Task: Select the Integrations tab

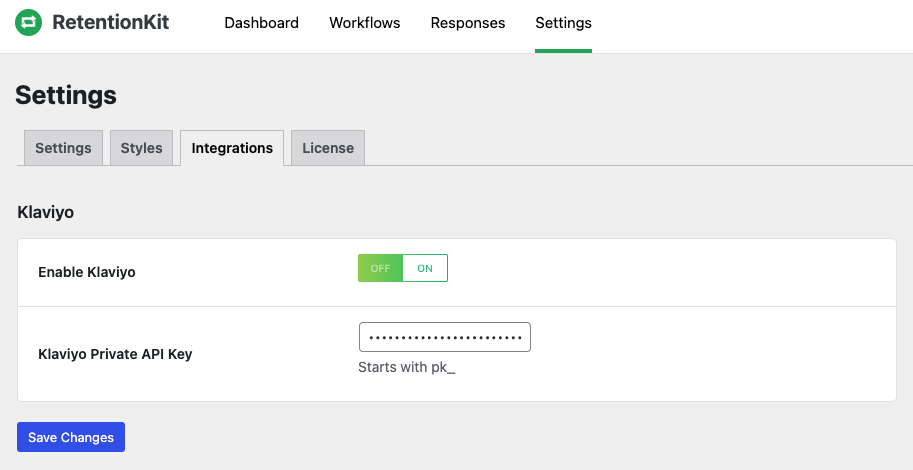Action: tap(232, 148)
